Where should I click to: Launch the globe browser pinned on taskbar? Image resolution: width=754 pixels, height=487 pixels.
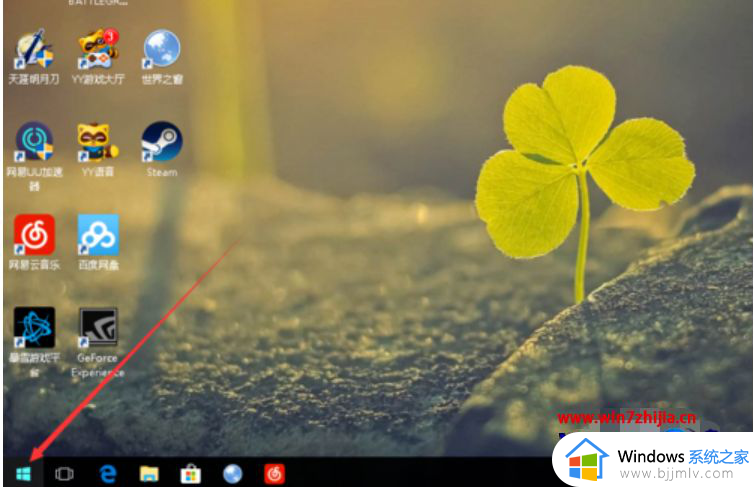pos(233,474)
